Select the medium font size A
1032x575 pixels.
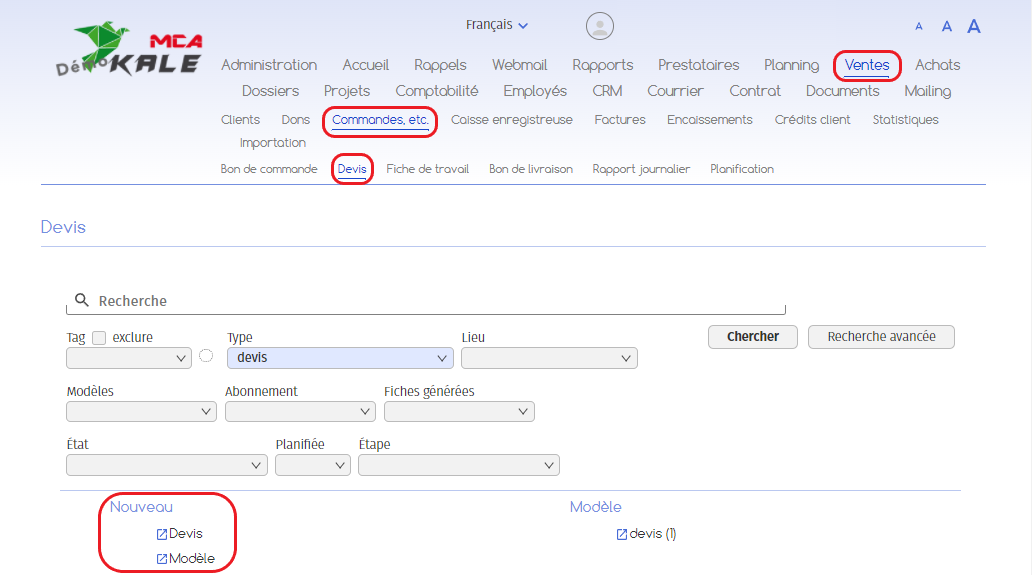[946, 27]
